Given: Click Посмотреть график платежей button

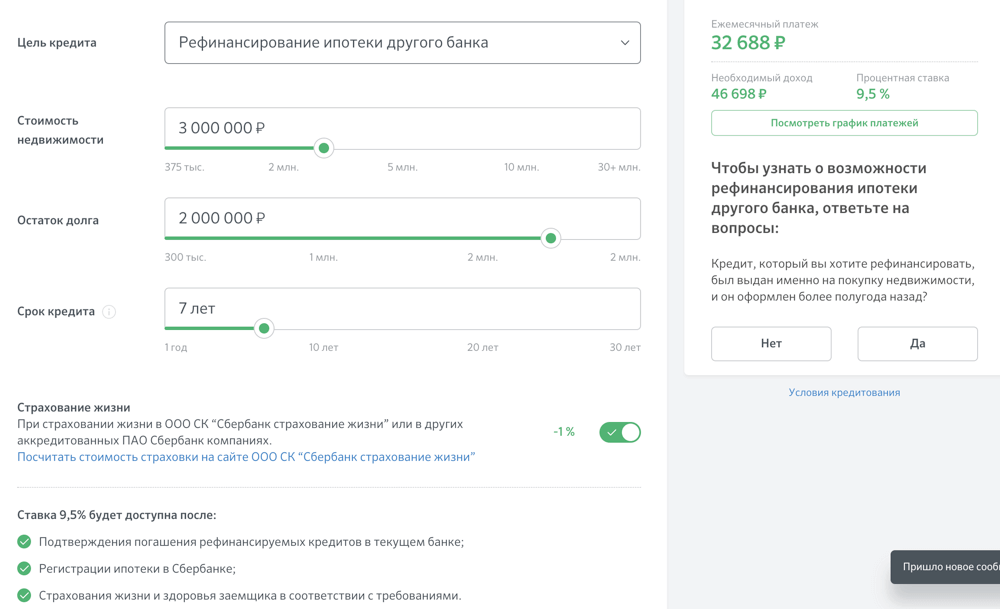Looking at the screenshot, I should coord(844,123).
